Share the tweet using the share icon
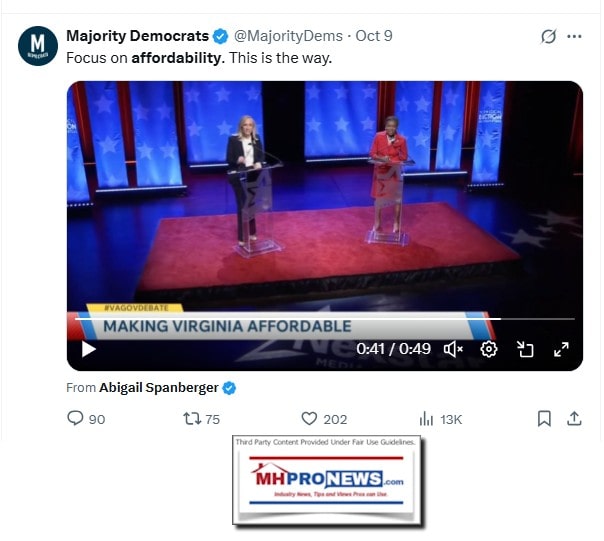Viewport: 604px width, 541px height. 574,419
